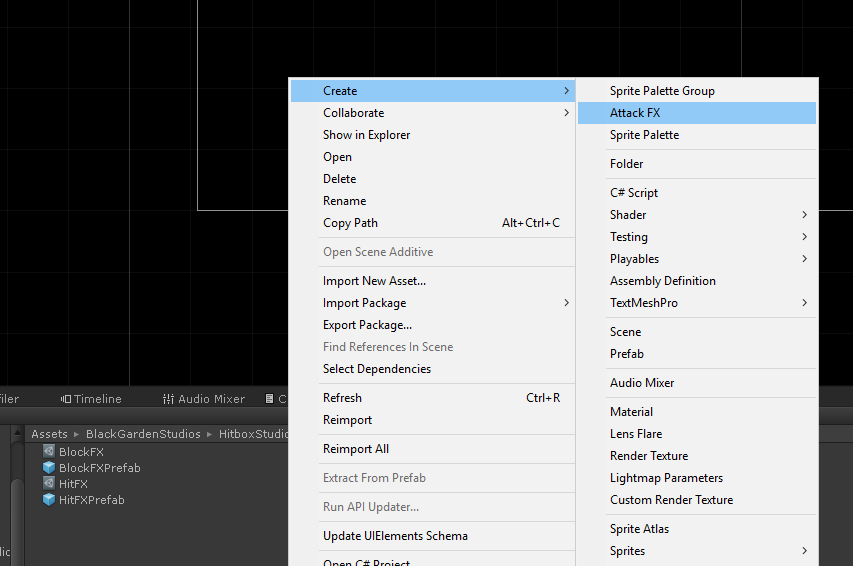Viewport: 853px width, 566px height.
Task: Create a new Material
Action: click(697, 412)
